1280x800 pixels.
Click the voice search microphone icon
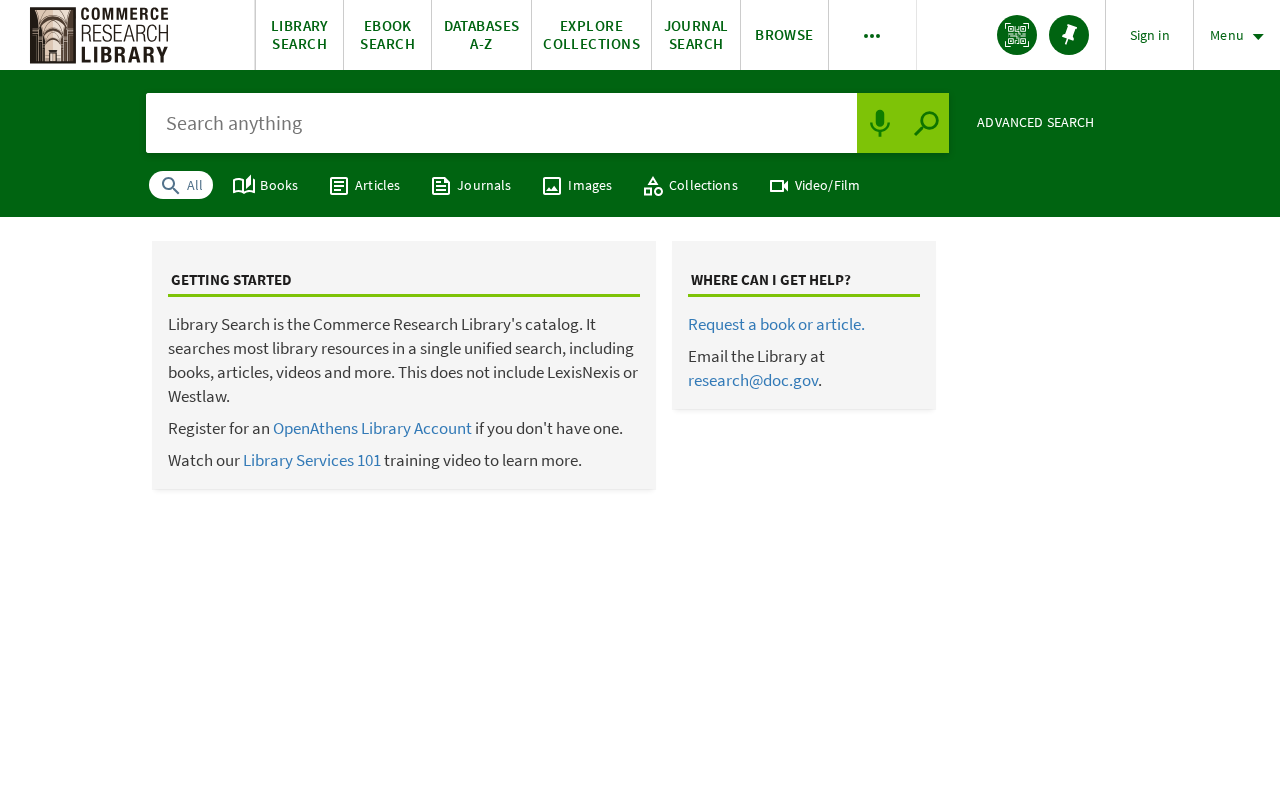click(x=880, y=123)
